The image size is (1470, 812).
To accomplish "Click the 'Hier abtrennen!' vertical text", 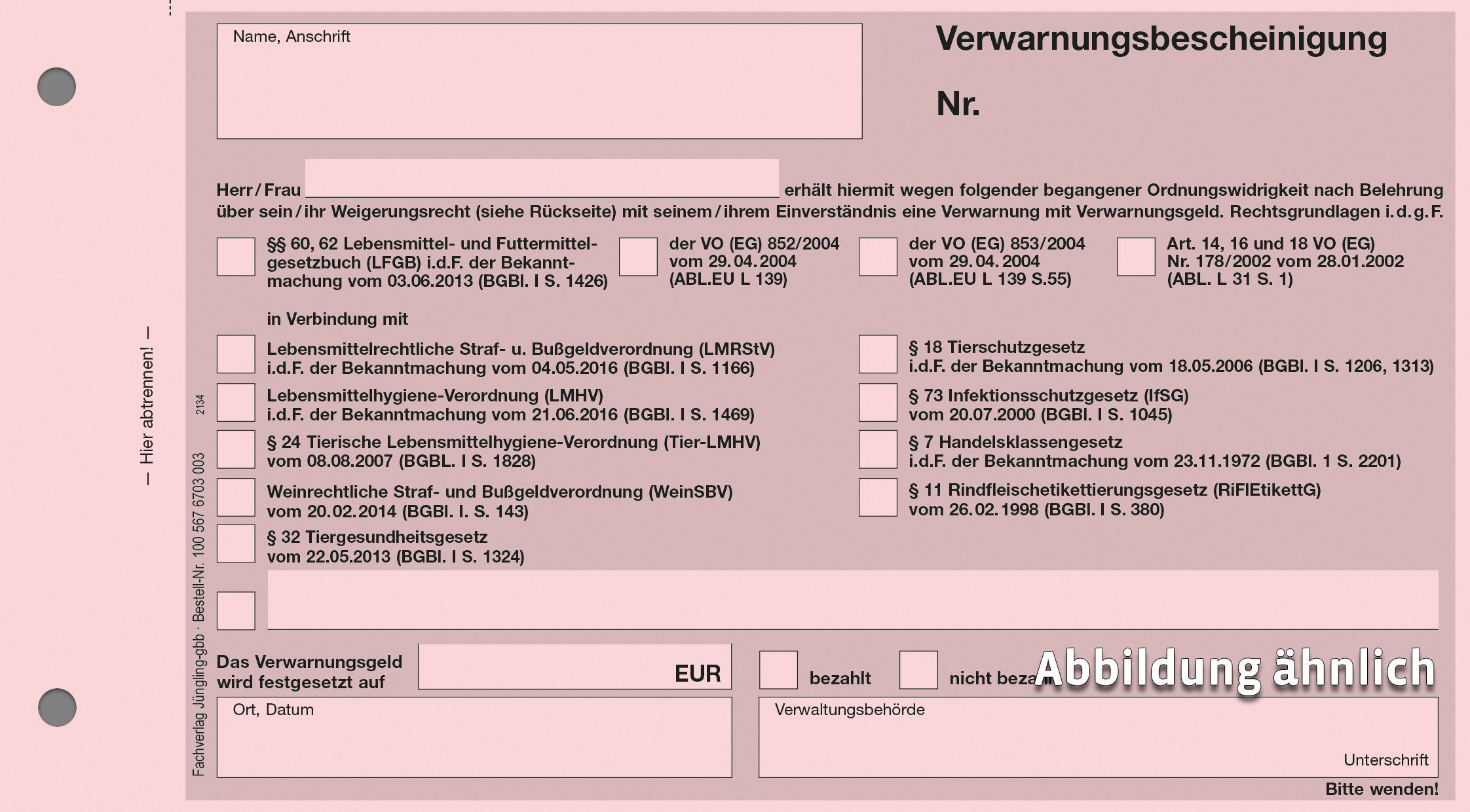I will (147, 406).
